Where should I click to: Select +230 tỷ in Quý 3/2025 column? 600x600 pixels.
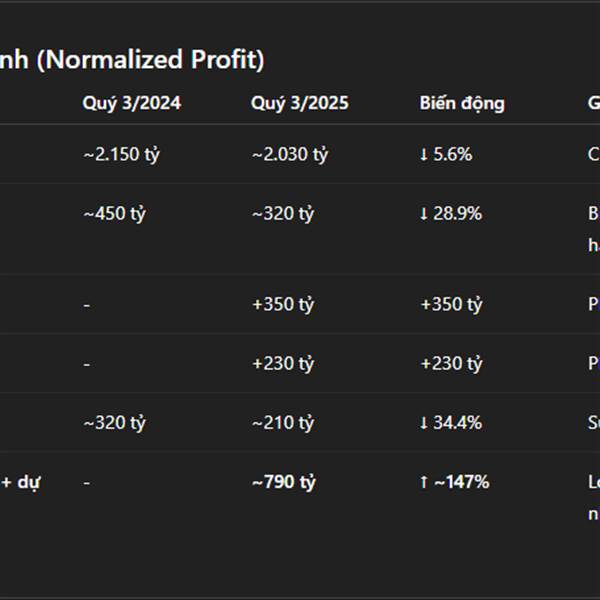tap(283, 363)
